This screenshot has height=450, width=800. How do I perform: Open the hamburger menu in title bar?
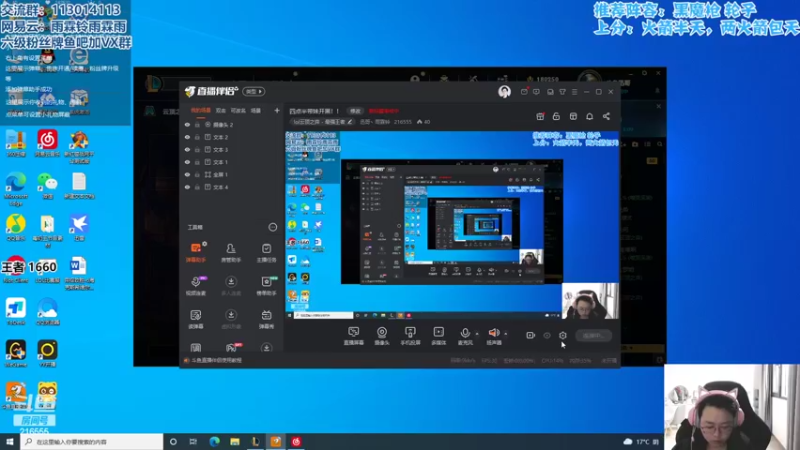tap(574, 92)
